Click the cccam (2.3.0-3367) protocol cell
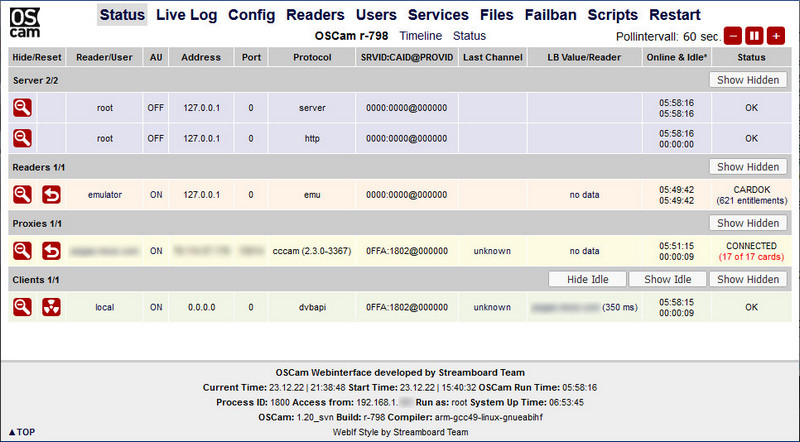The image size is (800, 442). (312, 251)
